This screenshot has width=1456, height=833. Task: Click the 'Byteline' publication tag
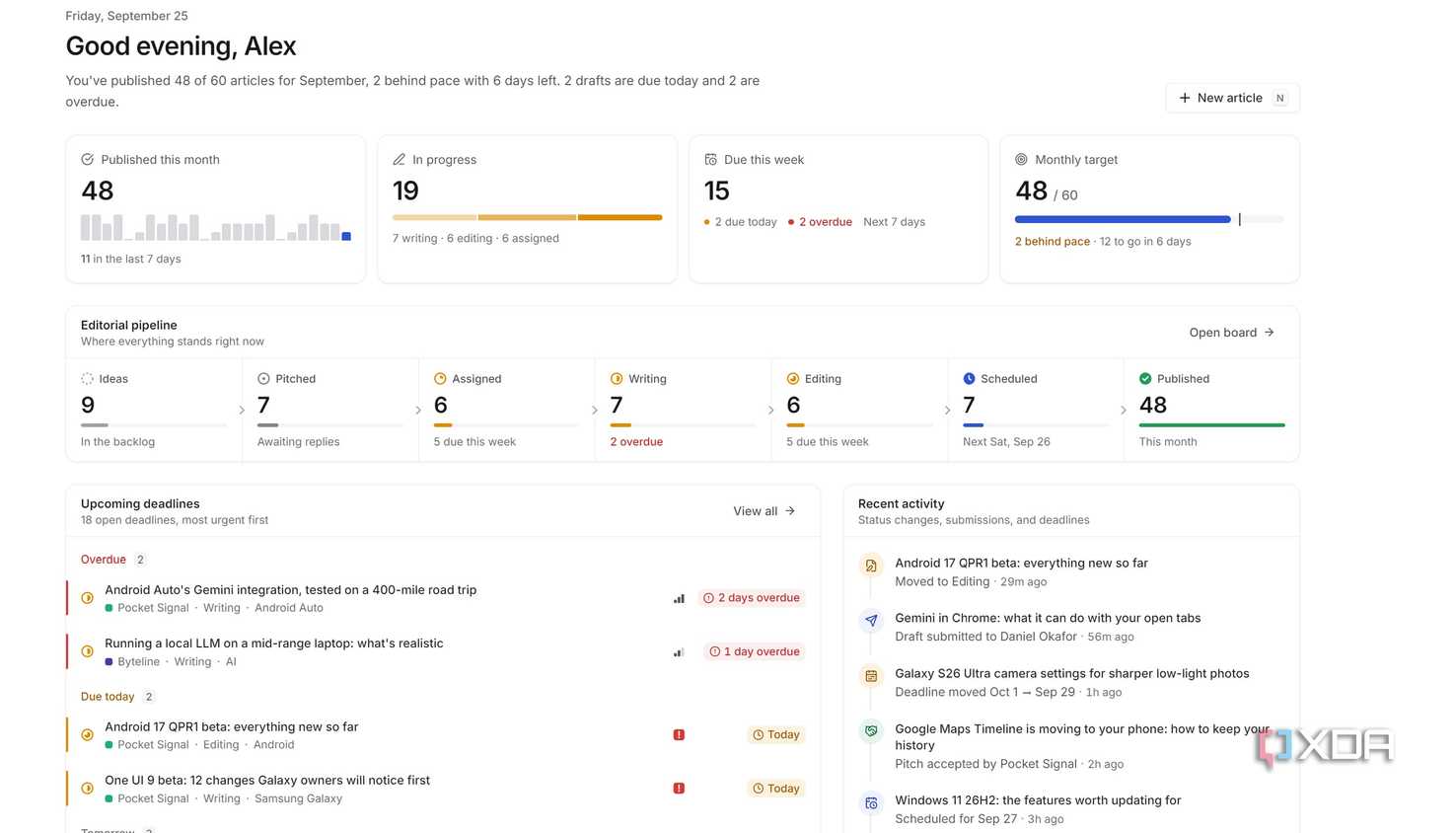click(138, 662)
